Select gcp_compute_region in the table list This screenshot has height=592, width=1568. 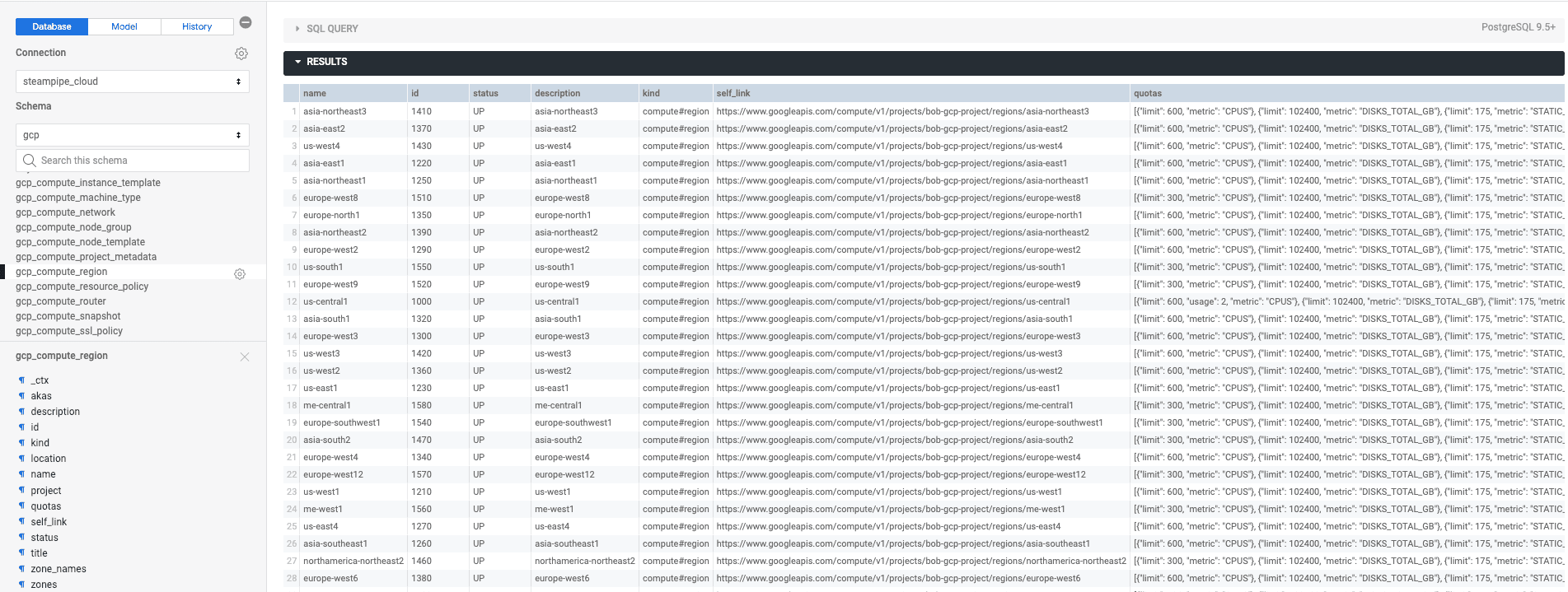point(61,272)
